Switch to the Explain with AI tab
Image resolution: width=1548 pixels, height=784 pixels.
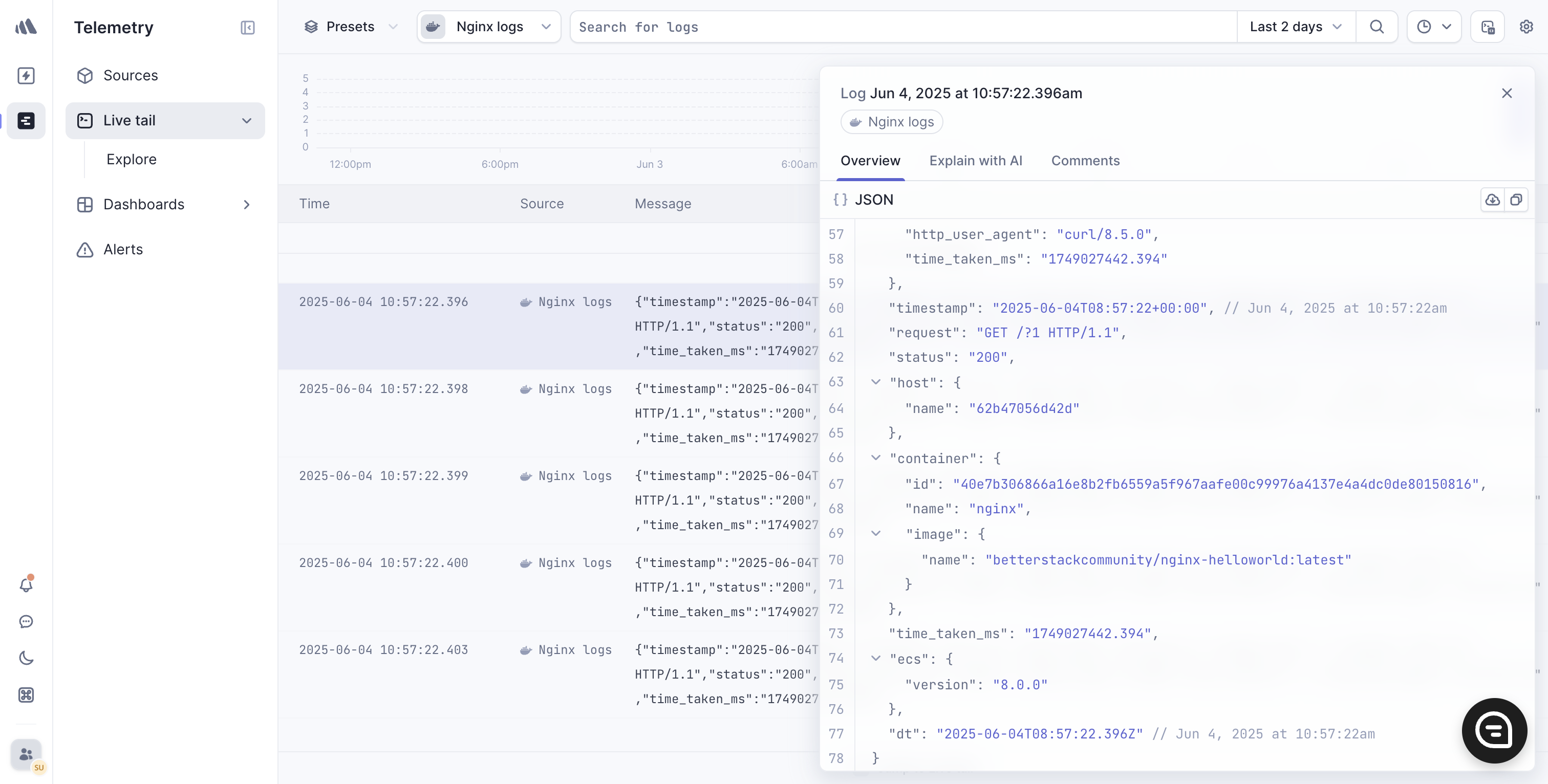pyautogui.click(x=975, y=160)
